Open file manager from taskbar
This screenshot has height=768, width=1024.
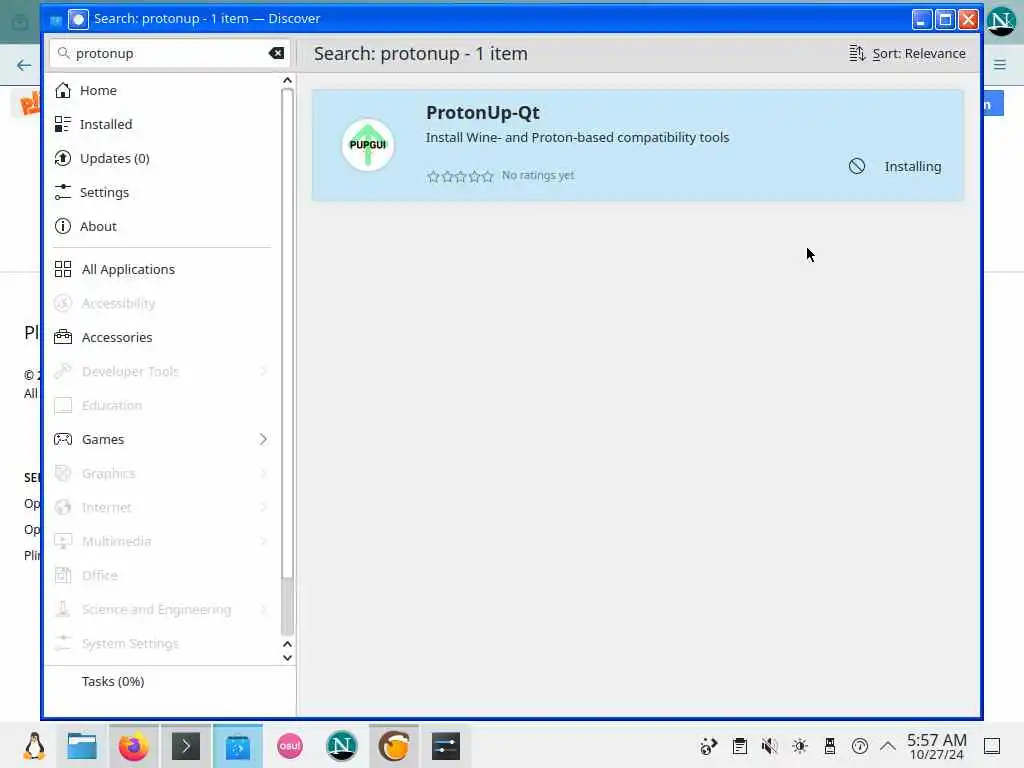[82, 746]
